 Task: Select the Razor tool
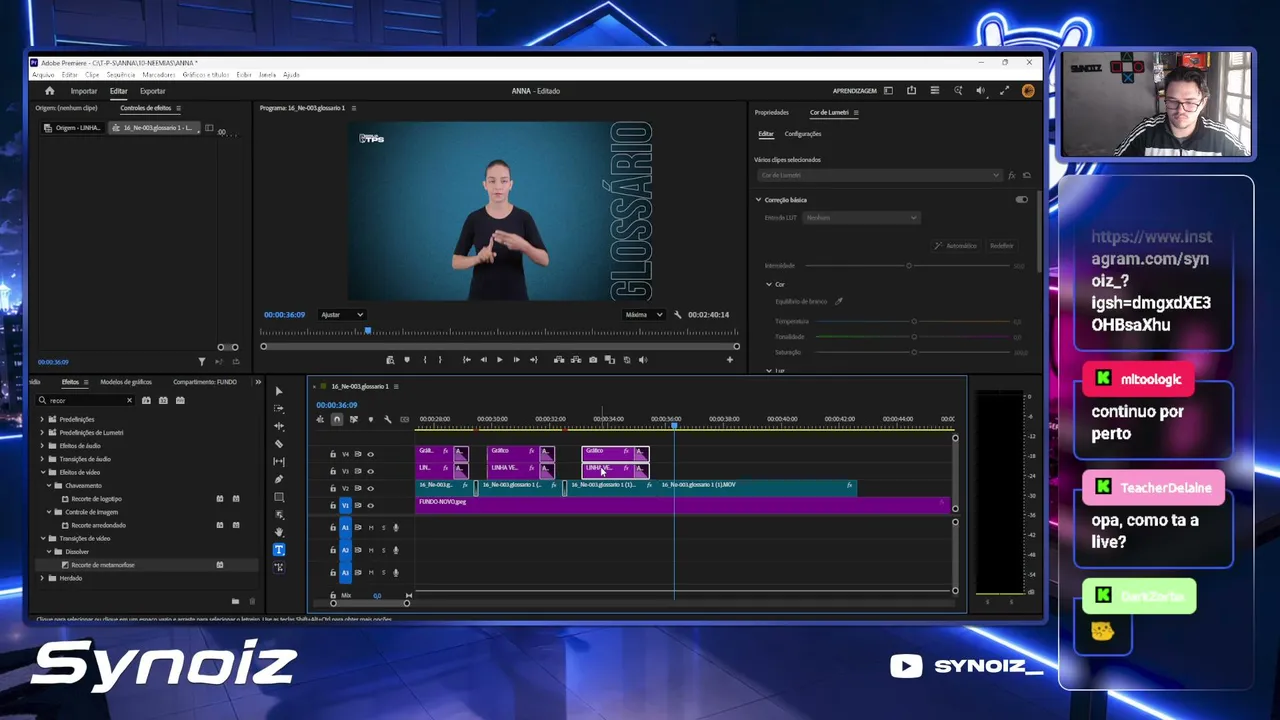[279, 444]
